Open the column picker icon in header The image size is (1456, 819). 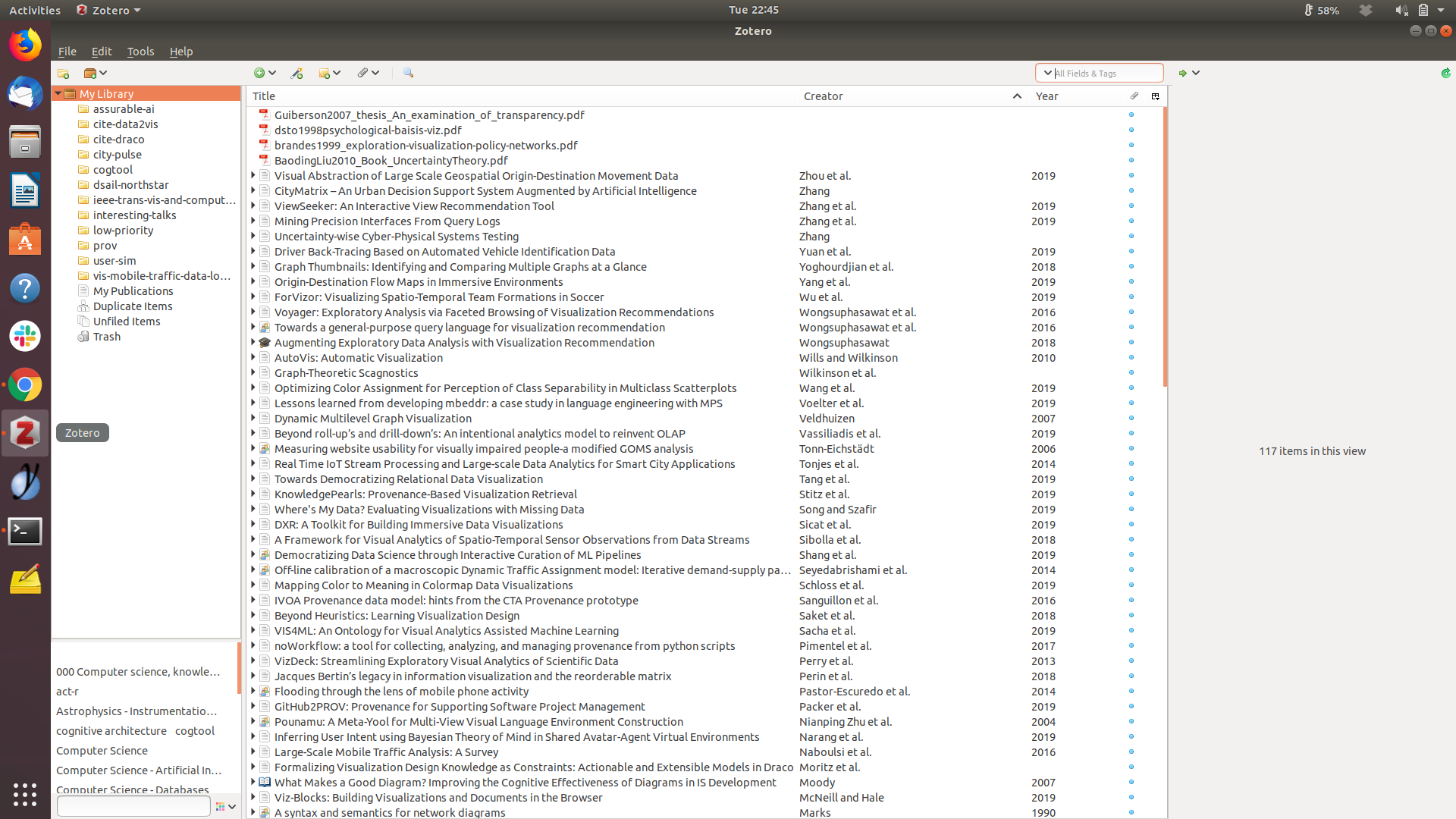1155,96
